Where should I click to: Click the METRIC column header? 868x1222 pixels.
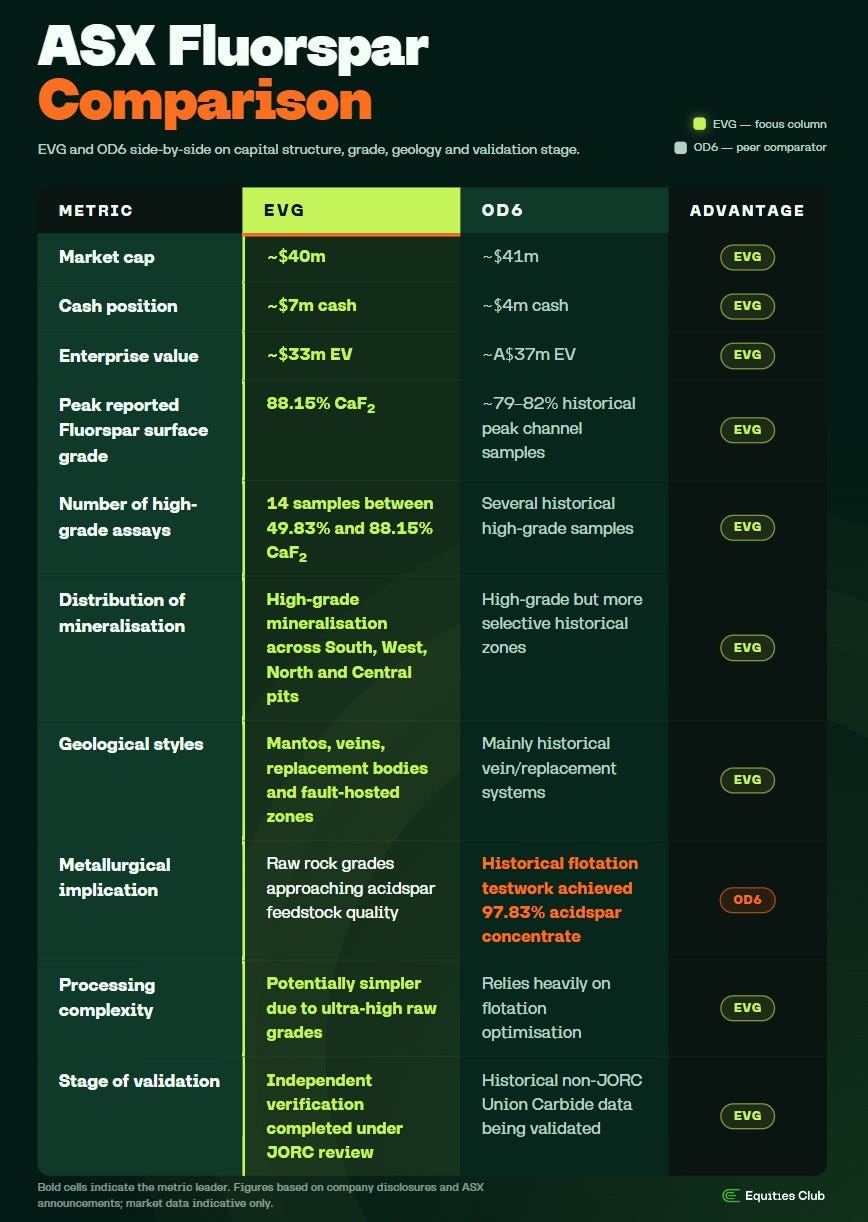[x=96, y=211]
